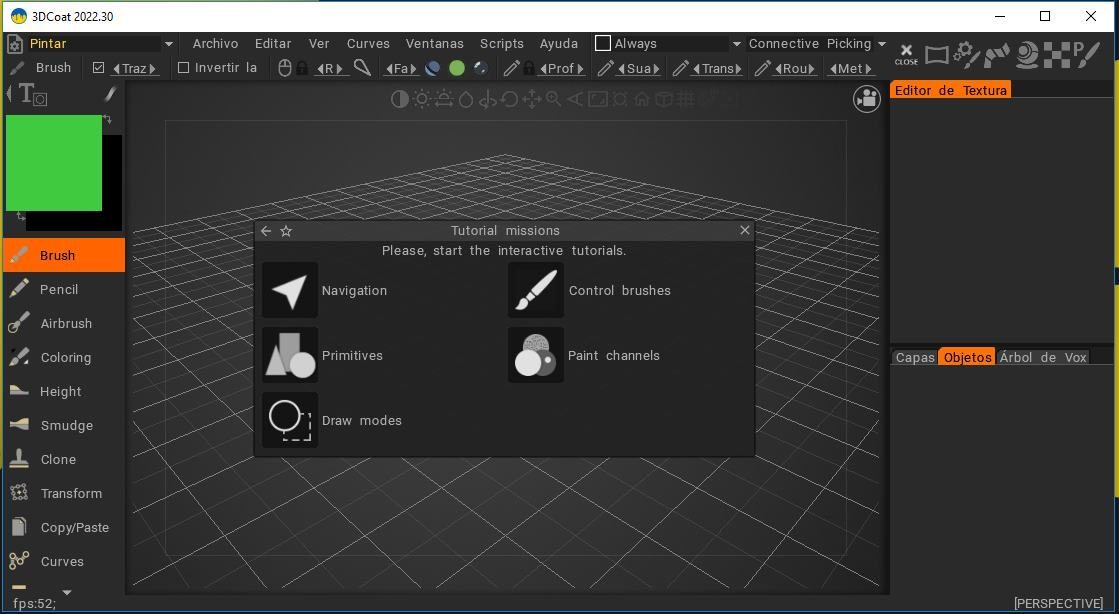Open the Pintar workspace dropdown

pos(168,44)
